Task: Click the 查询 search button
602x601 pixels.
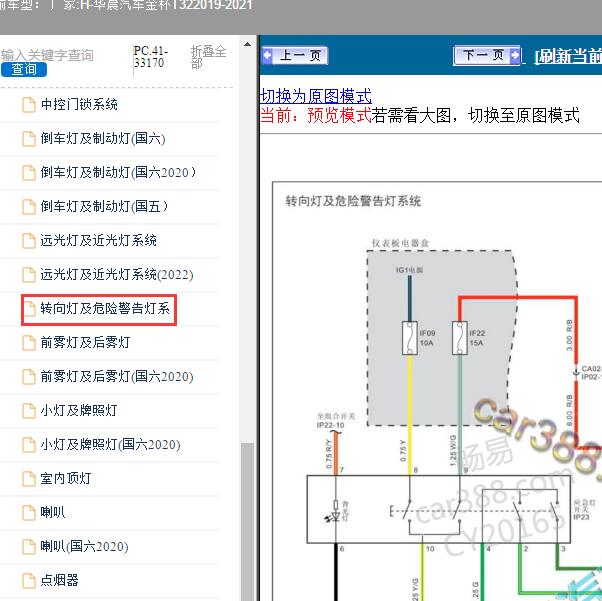Action: tap(24, 70)
